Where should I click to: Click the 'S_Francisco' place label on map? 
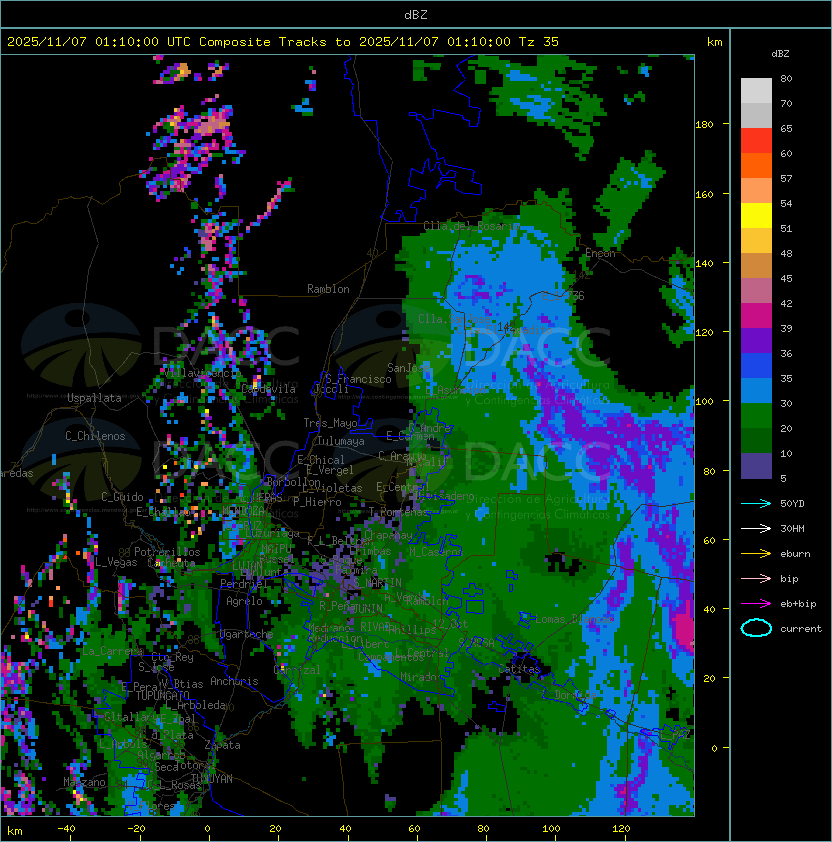[359, 379]
